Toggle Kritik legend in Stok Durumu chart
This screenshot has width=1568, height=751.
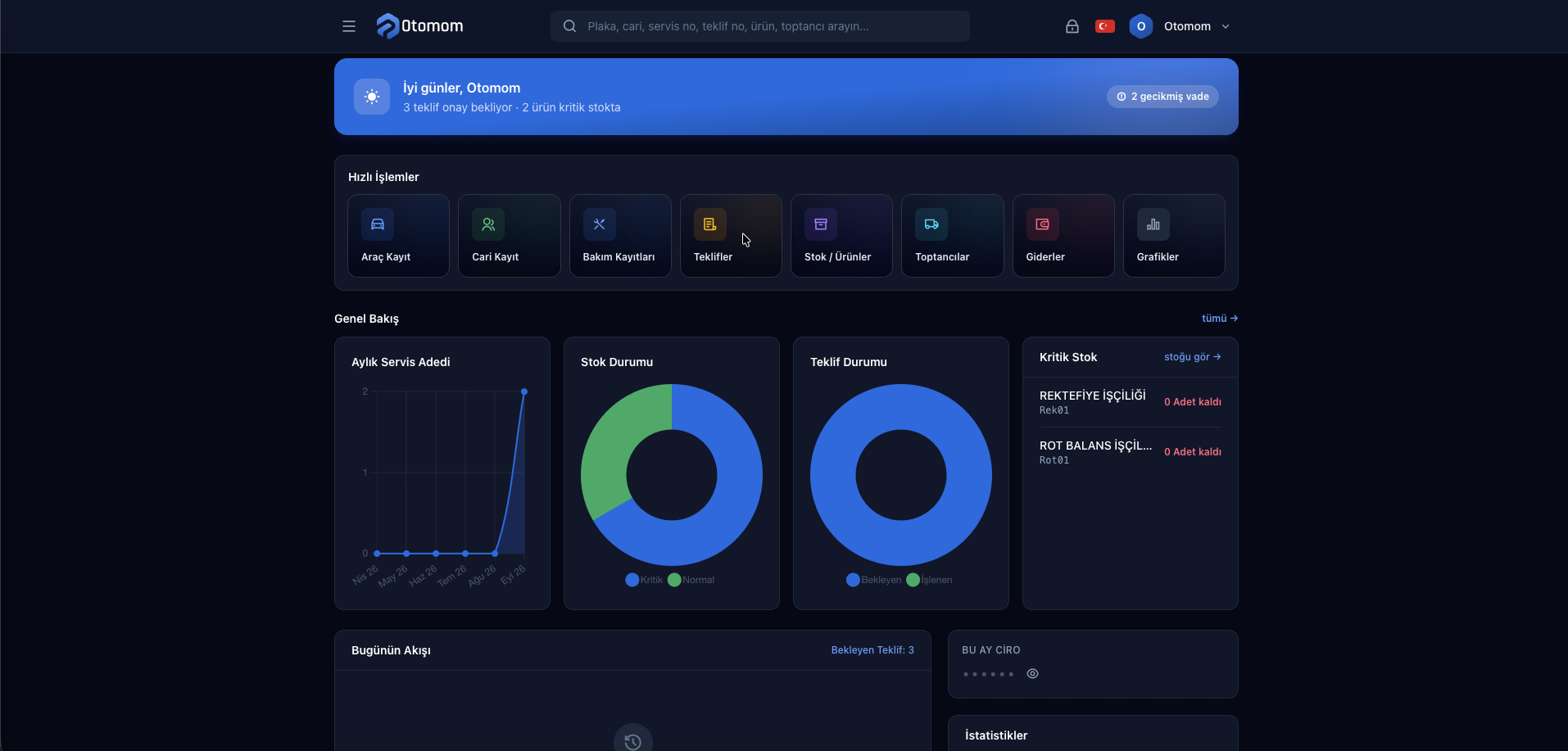tap(644, 580)
